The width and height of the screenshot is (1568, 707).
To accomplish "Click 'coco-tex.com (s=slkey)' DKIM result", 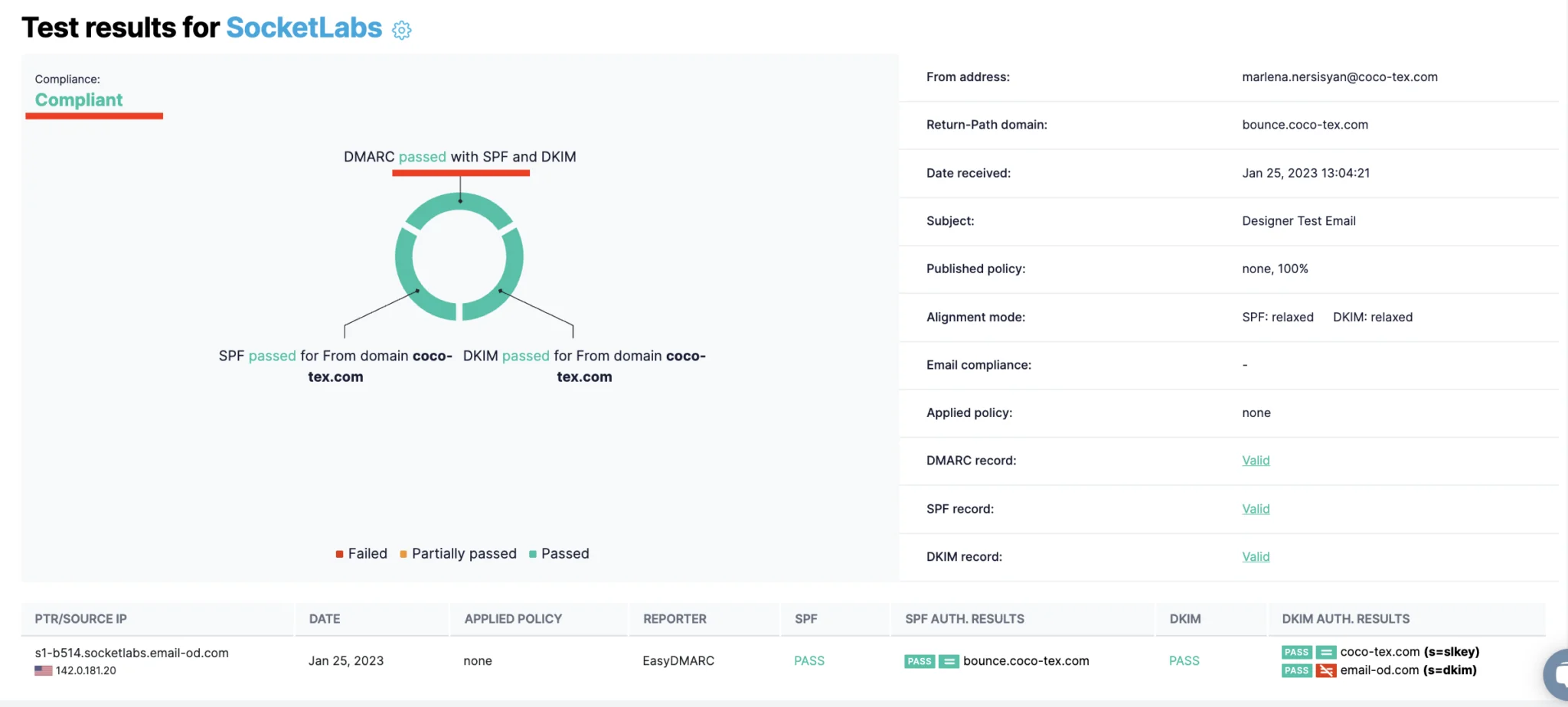I will click(1410, 652).
